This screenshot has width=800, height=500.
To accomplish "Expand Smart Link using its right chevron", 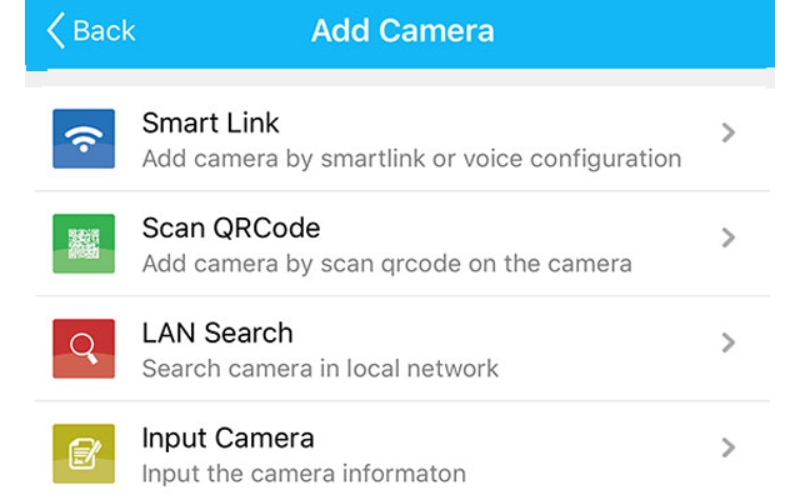I will coord(728,133).
